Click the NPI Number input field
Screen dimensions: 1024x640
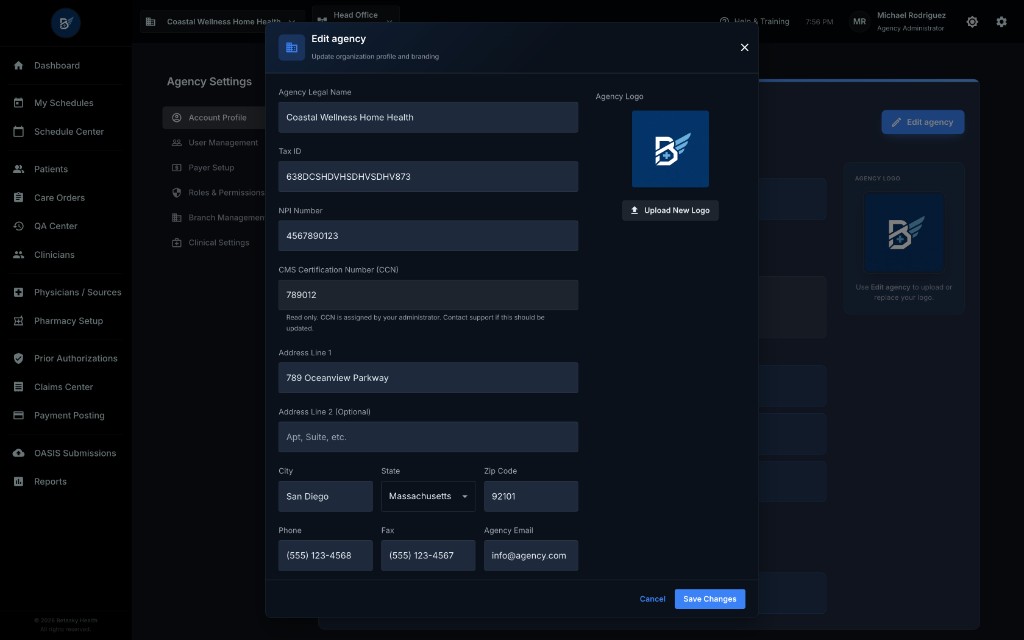tap(428, 236)
